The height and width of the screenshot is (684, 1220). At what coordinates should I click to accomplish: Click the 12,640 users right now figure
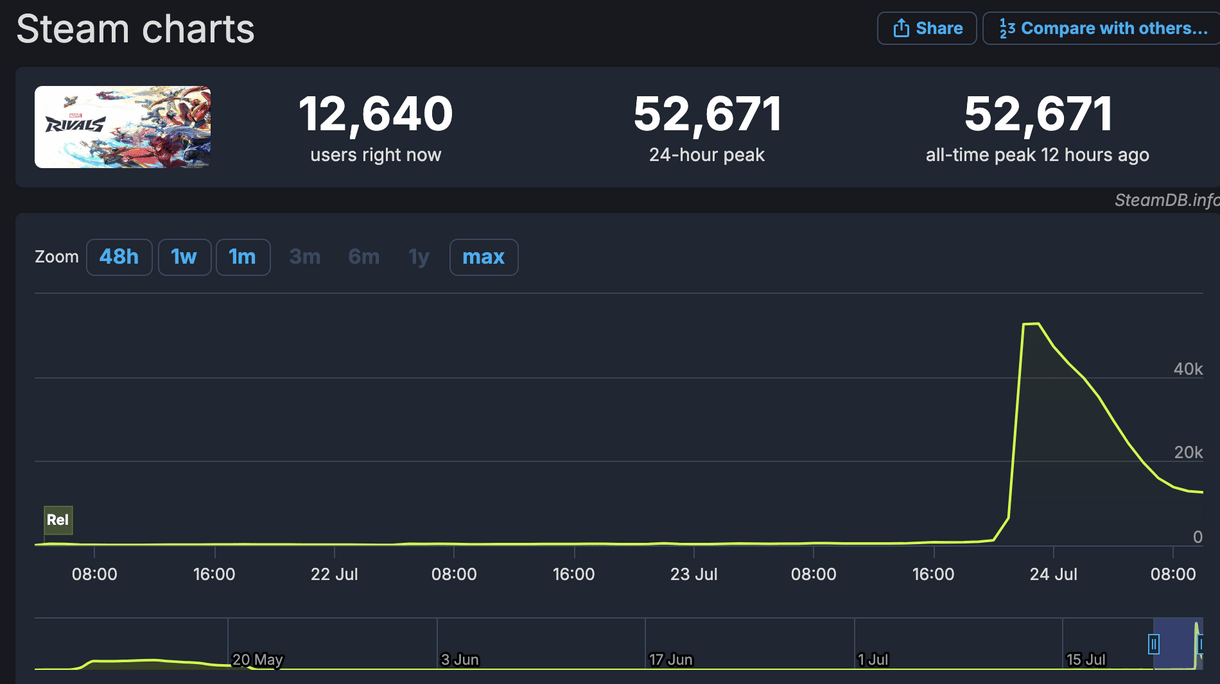[376, 114]
